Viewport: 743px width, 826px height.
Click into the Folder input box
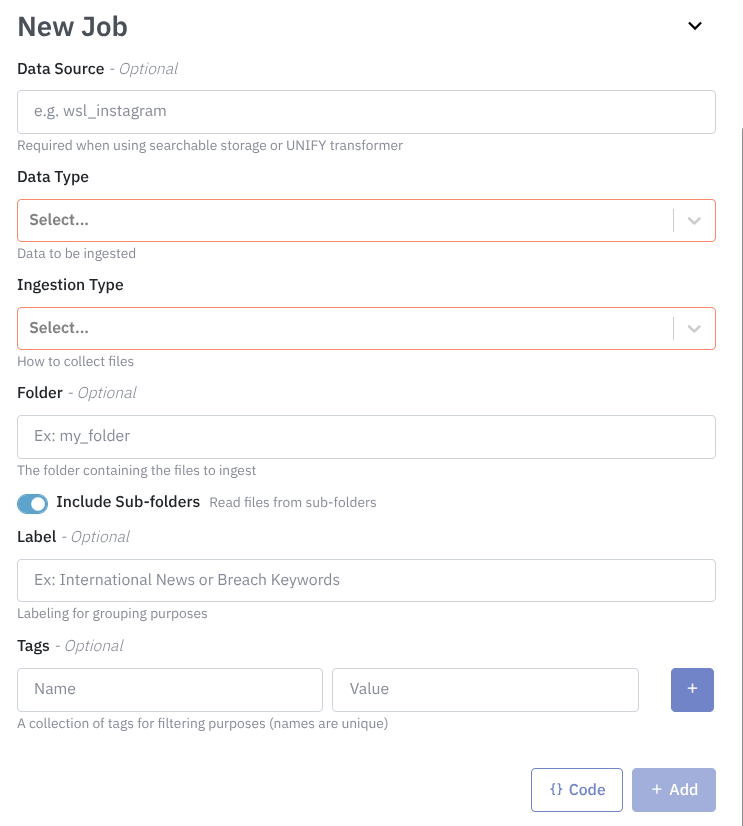(366, 436)
